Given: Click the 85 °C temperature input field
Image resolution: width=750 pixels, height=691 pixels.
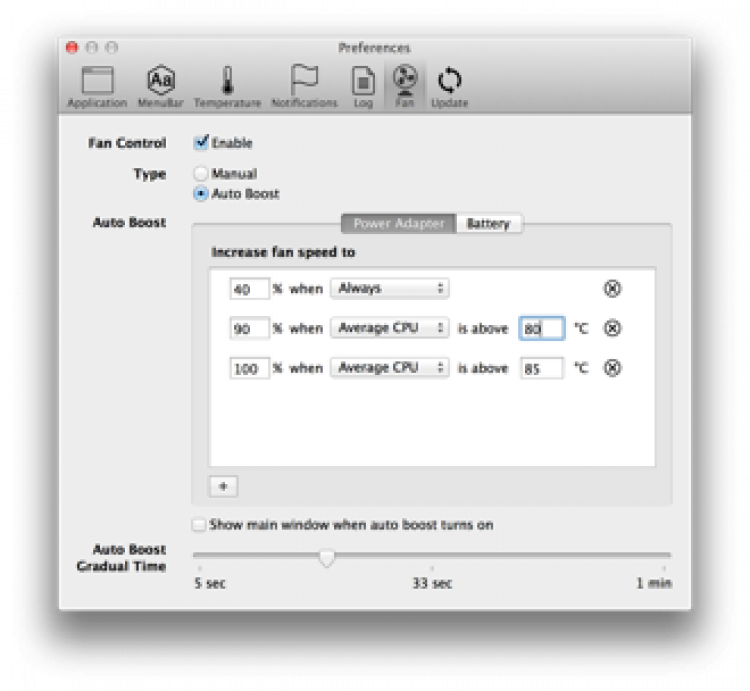Looking at the screenshot, I should [x=541, y=368].
